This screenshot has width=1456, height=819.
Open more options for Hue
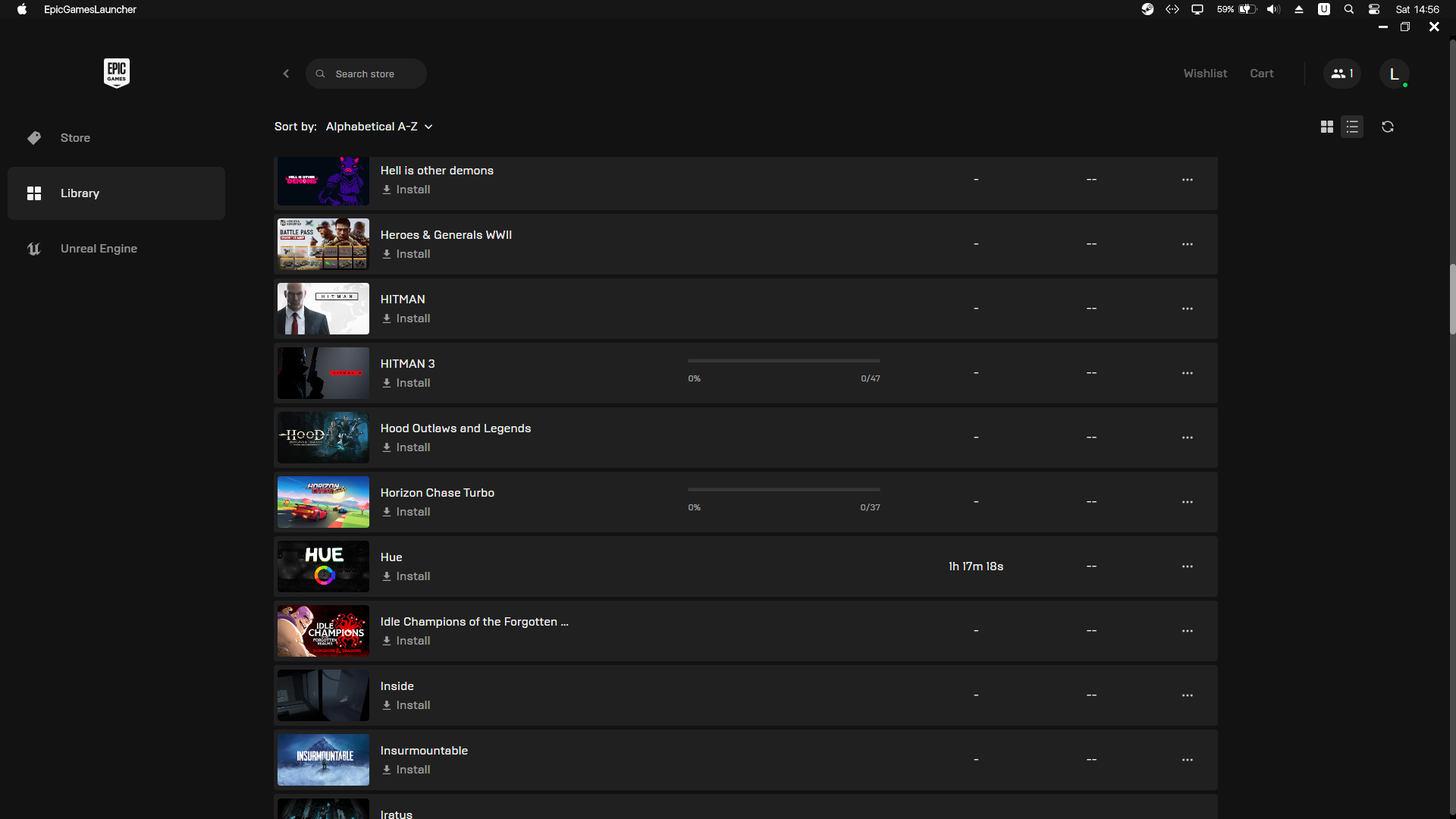1187,566
